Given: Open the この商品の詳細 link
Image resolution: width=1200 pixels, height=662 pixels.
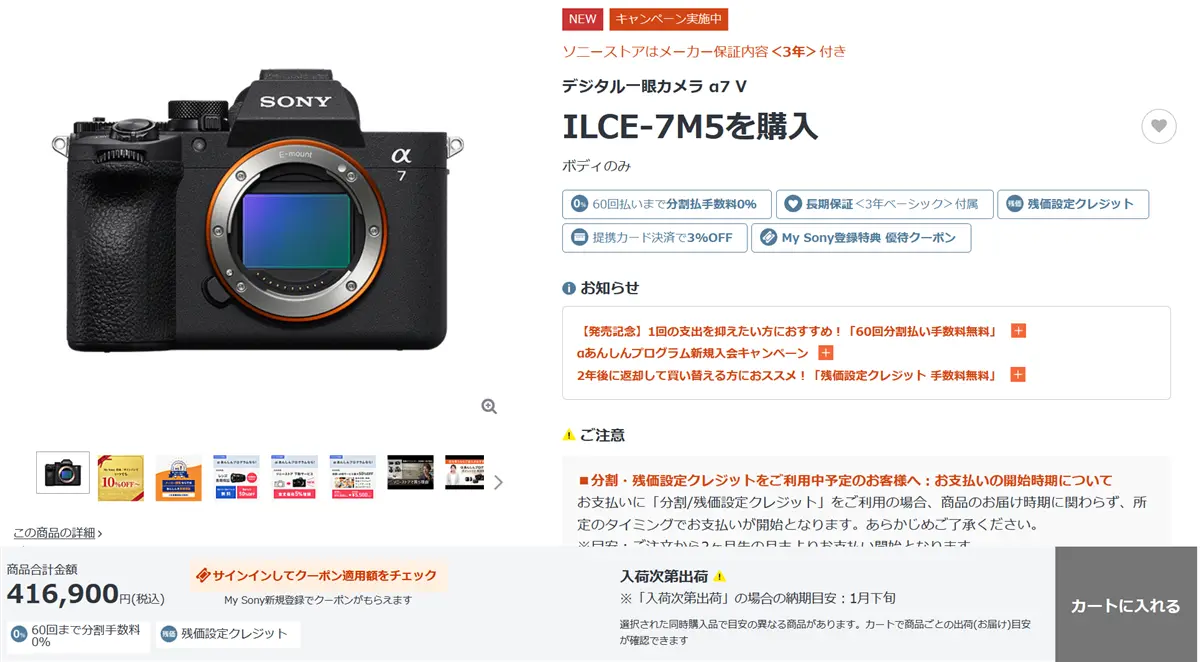Looking at the screenshot, I should 57,533.
